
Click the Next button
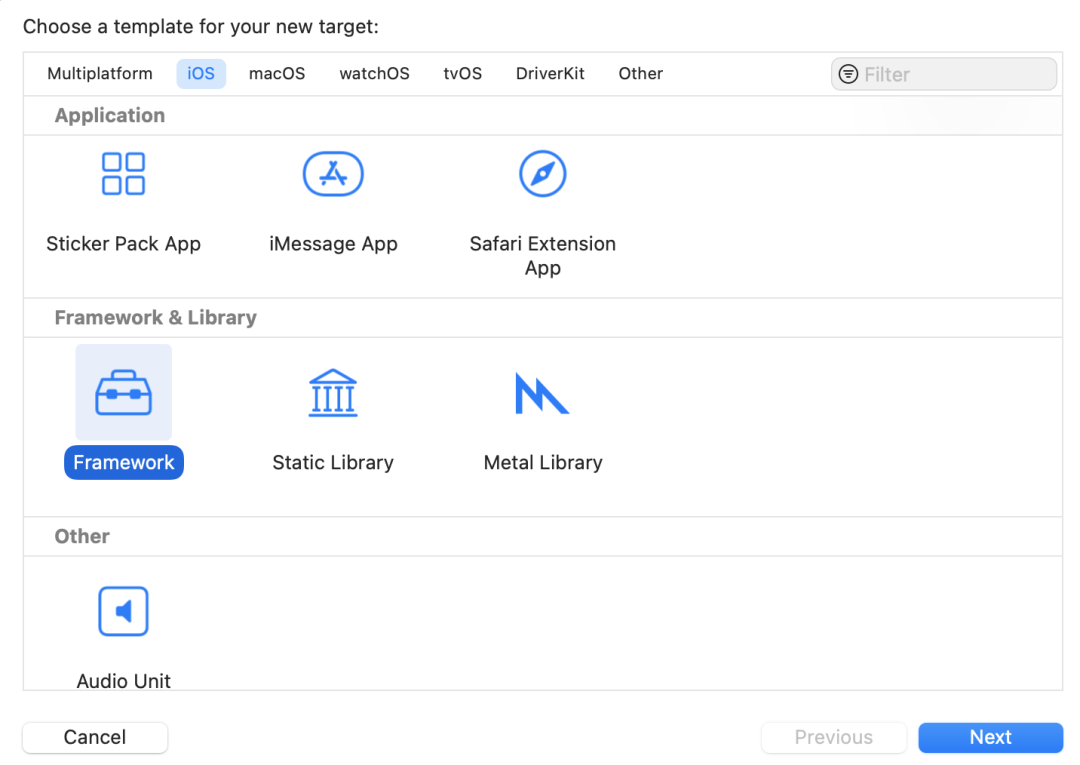(990, 737)
